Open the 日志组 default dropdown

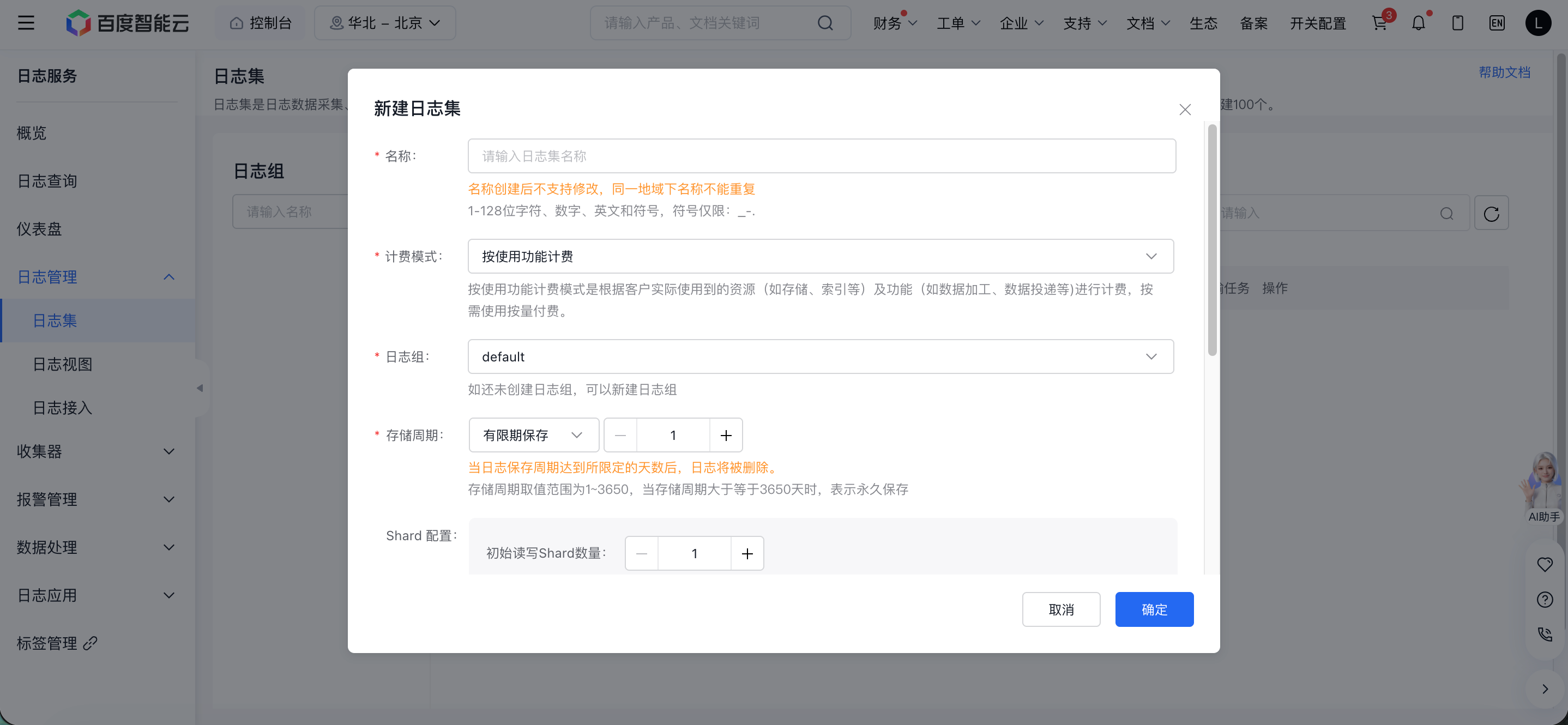pos(821,357)
